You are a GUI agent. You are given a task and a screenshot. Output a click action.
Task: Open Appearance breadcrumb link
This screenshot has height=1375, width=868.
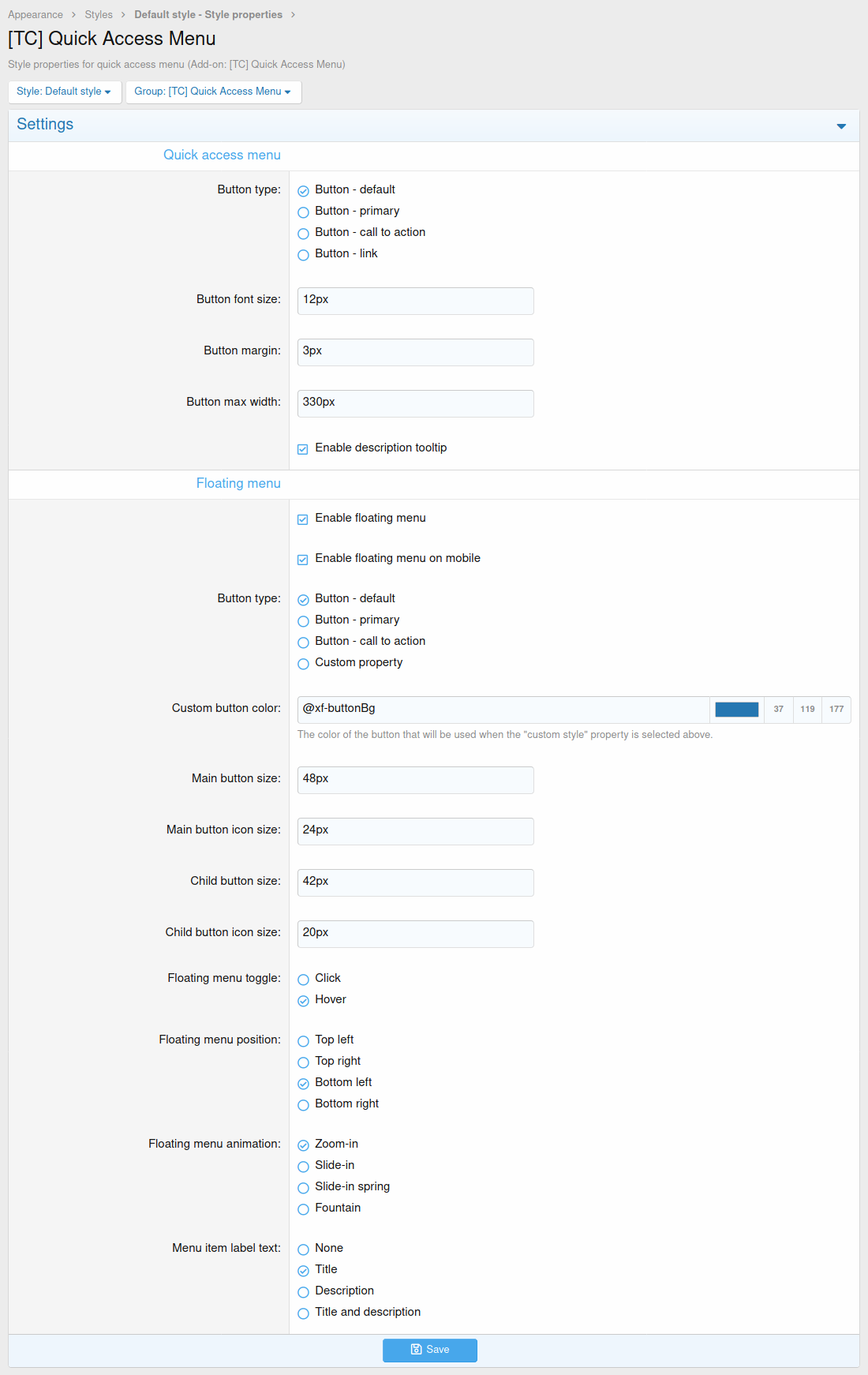point(36,15)
